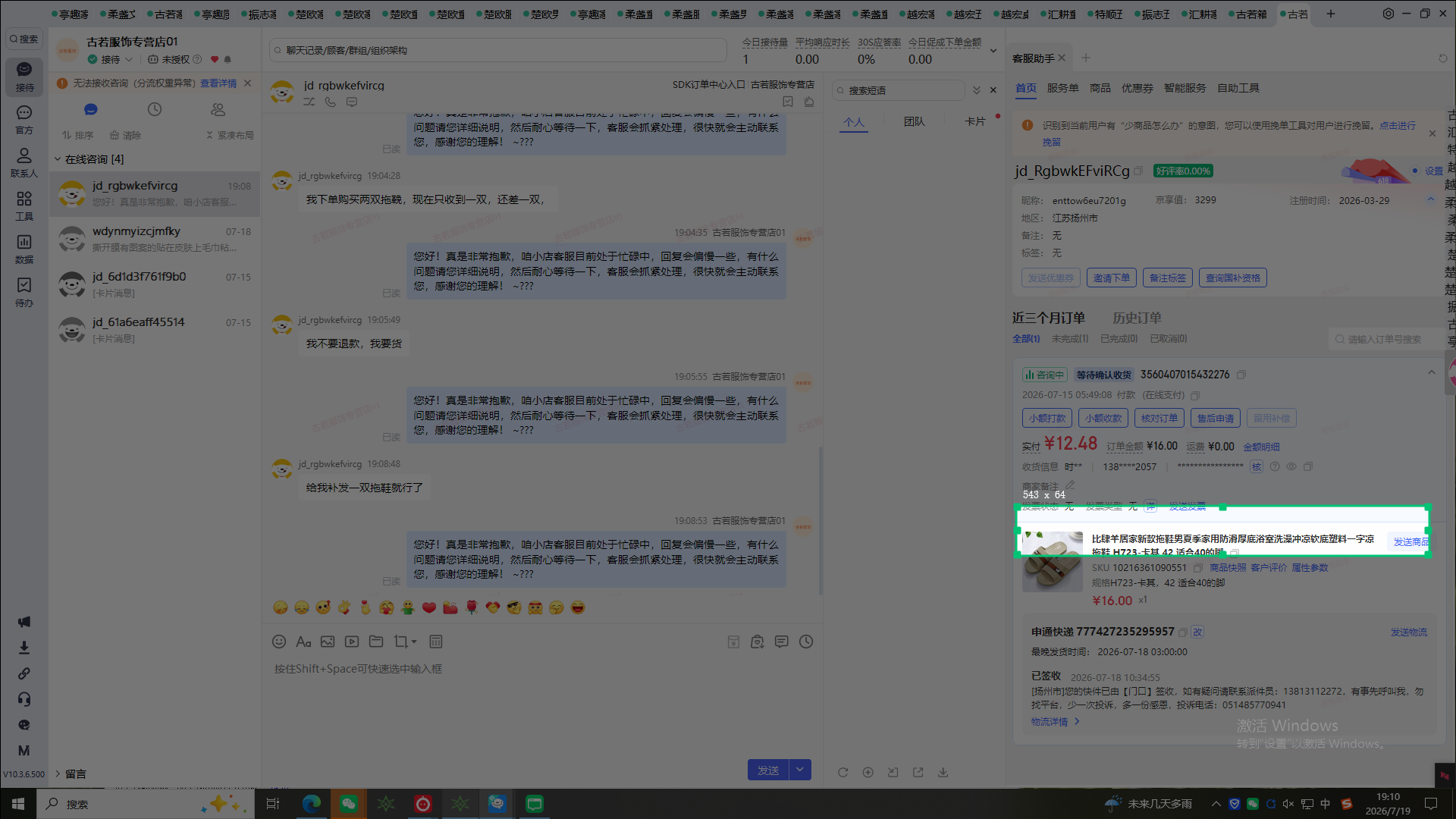Open the screenshot options dropdown arrow

tap(414, 642)
